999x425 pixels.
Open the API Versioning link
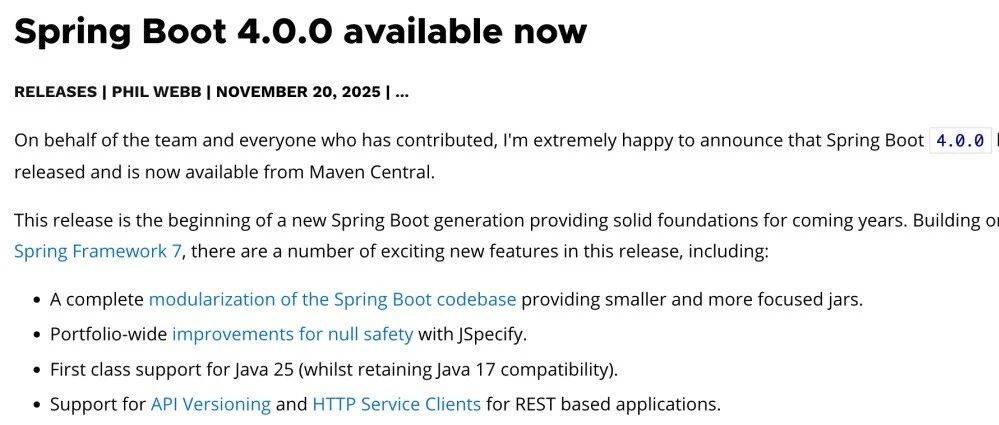click(210, 404)
